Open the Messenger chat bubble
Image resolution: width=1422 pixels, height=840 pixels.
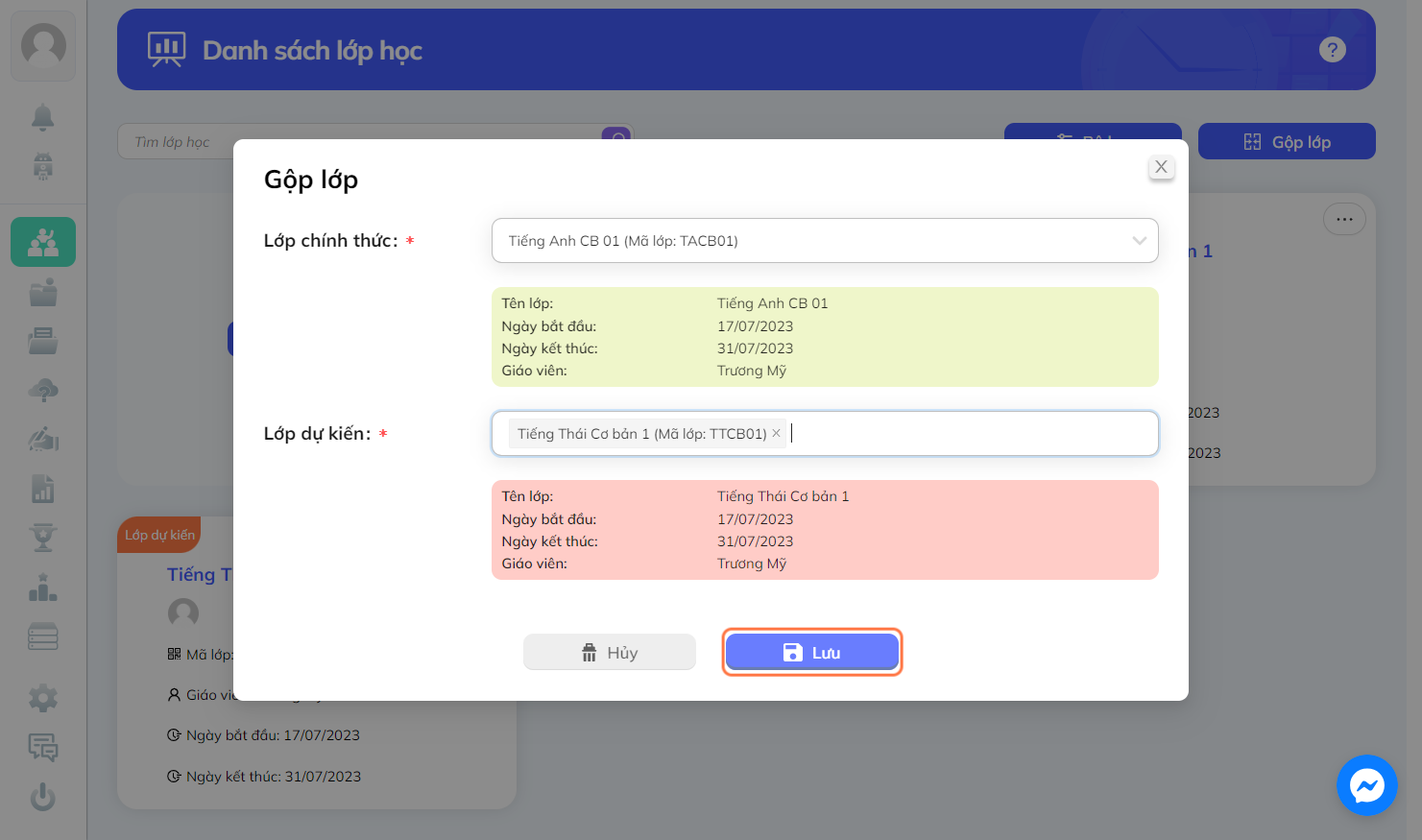tap(1367, 785)
